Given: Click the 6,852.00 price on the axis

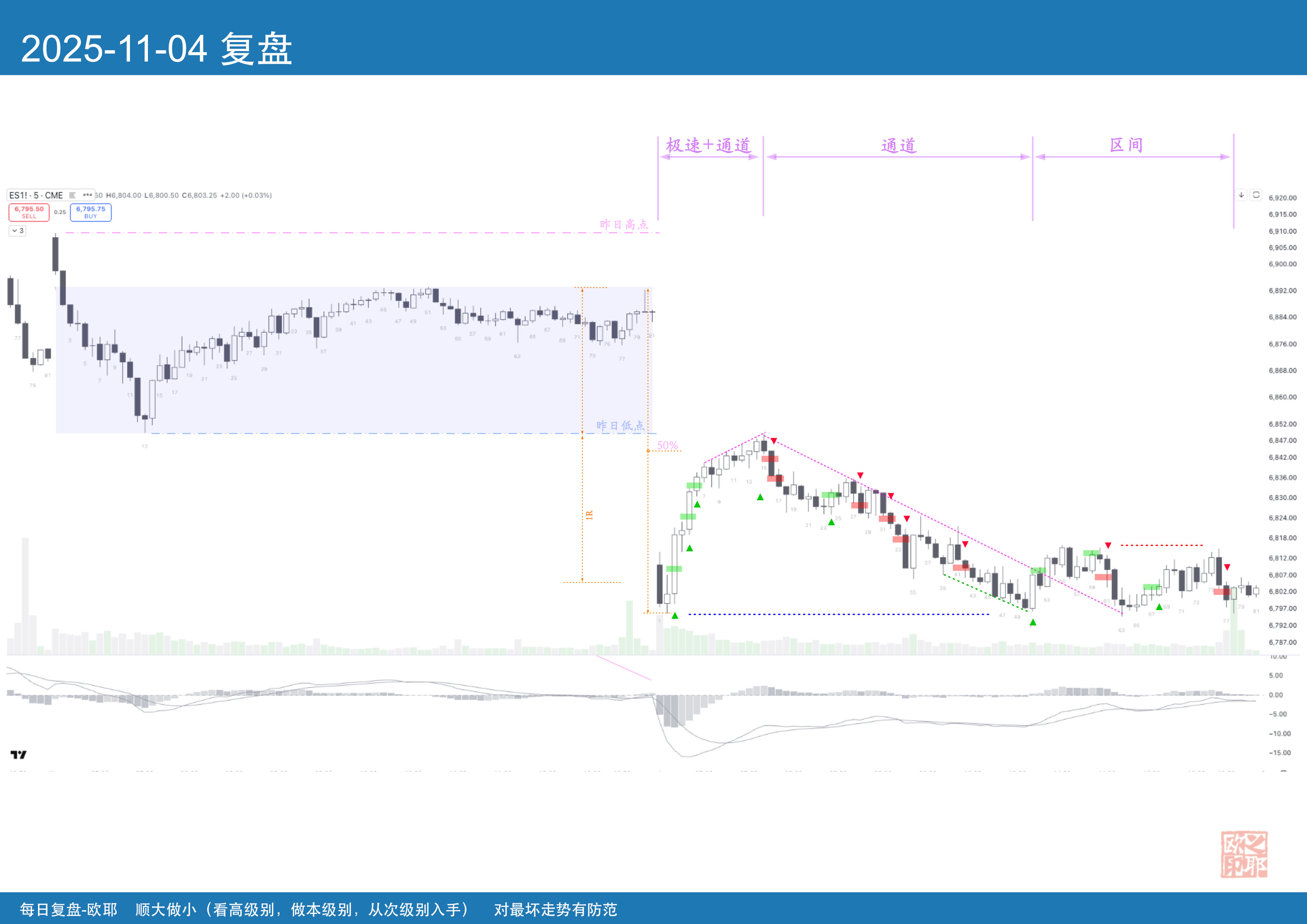Looking at the screenshot, I should point(1282,424).
